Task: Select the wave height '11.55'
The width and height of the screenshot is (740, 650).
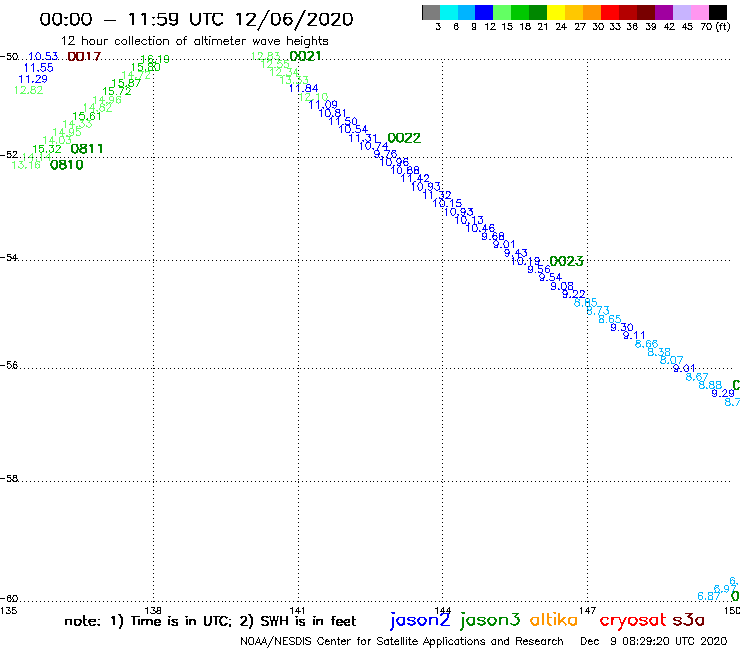Action: 39,68
